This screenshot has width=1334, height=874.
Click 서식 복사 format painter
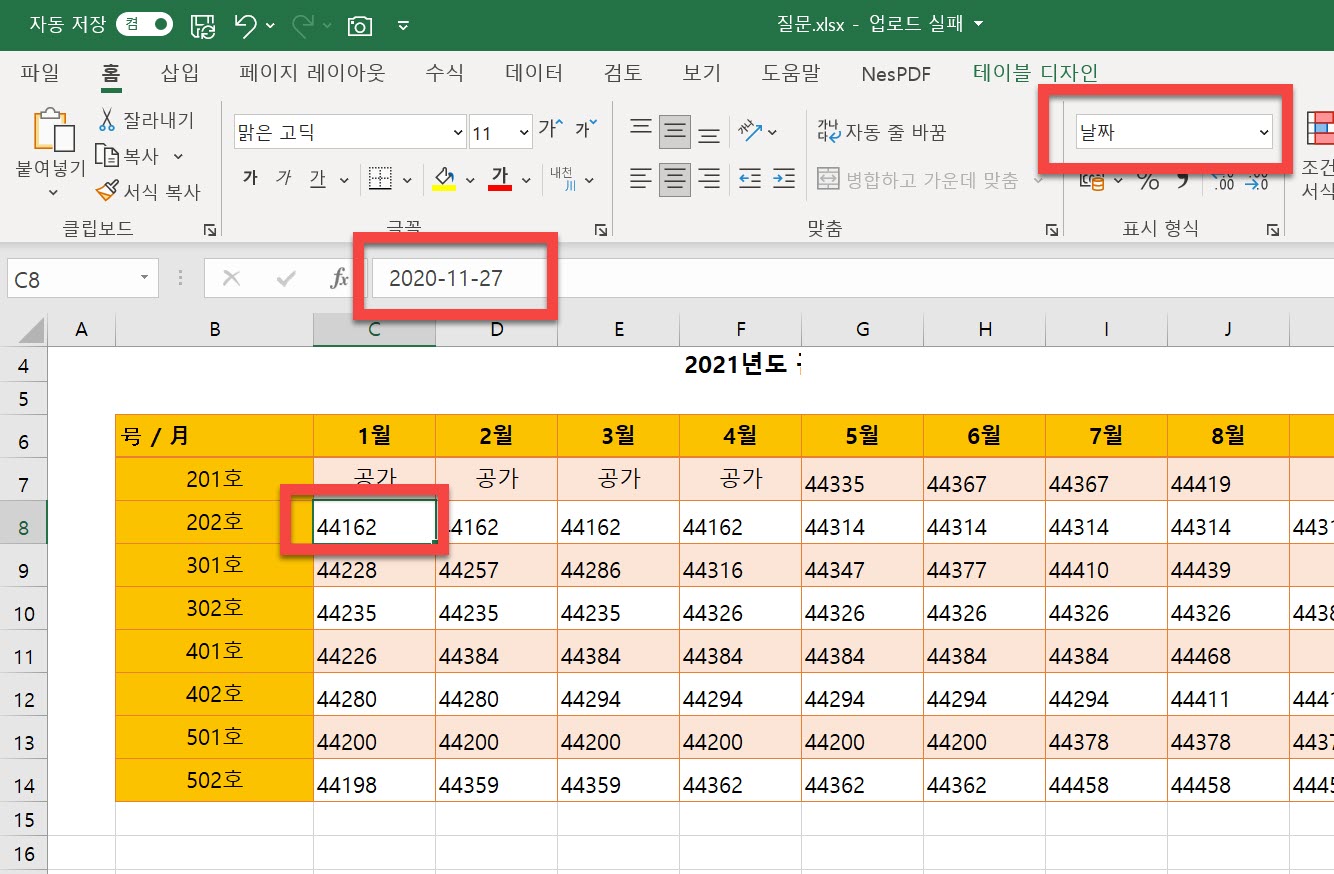pos(148,191)
